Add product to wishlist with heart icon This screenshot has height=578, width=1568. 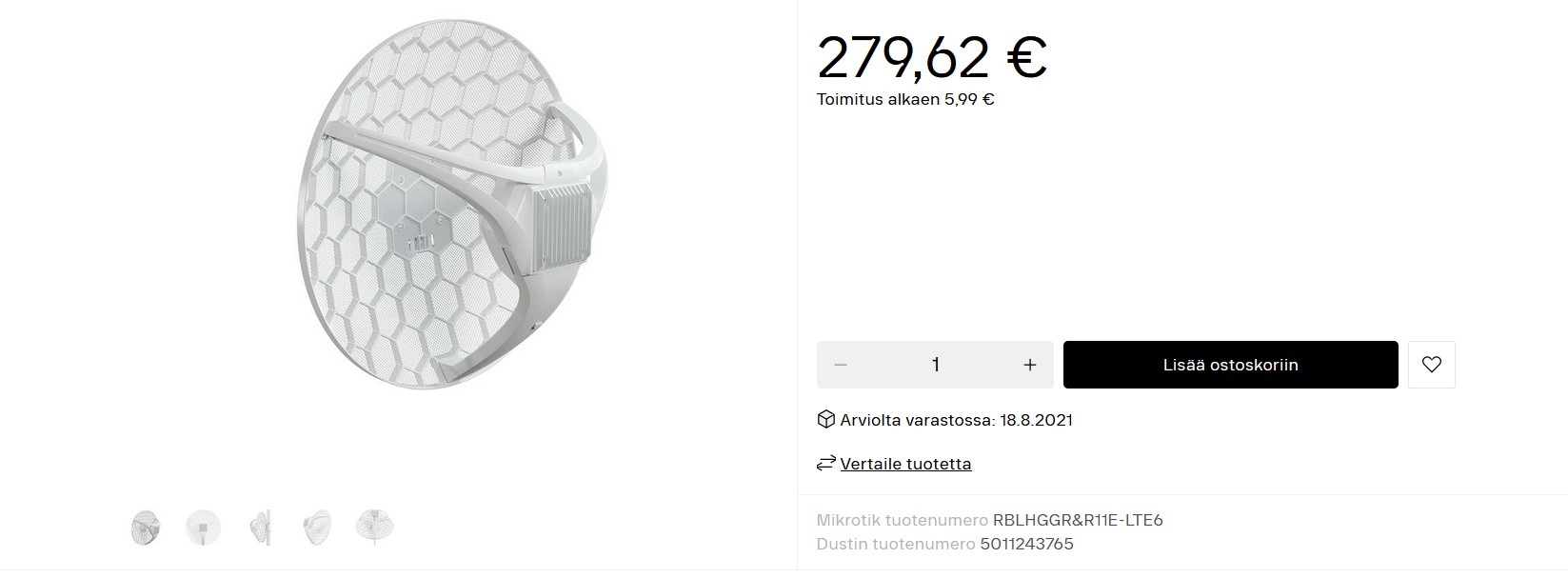coord(1431,365)
